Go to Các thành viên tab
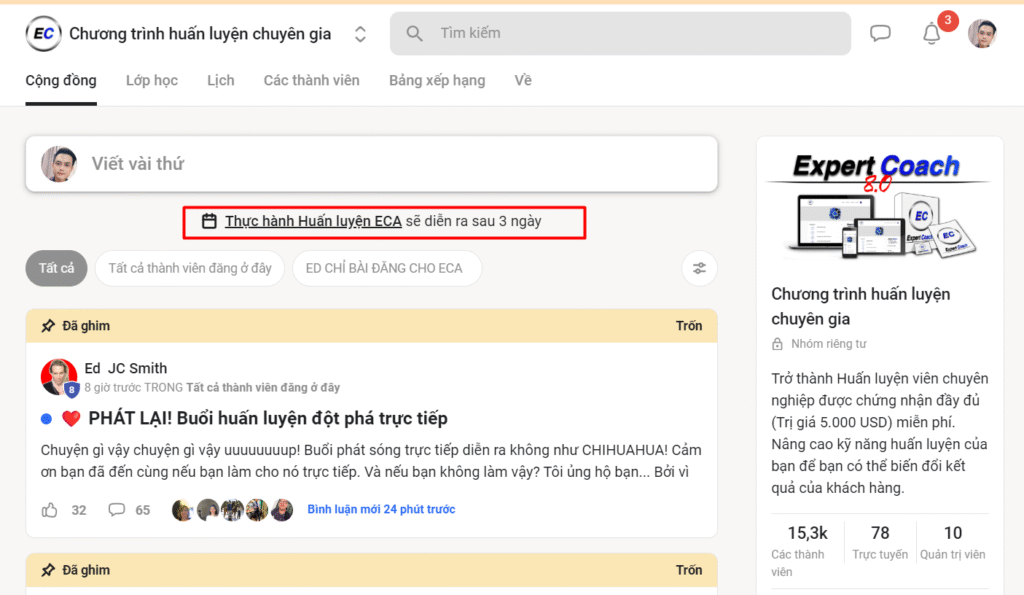The height and width of the screenshot is (595, 1024). (312, 80)
